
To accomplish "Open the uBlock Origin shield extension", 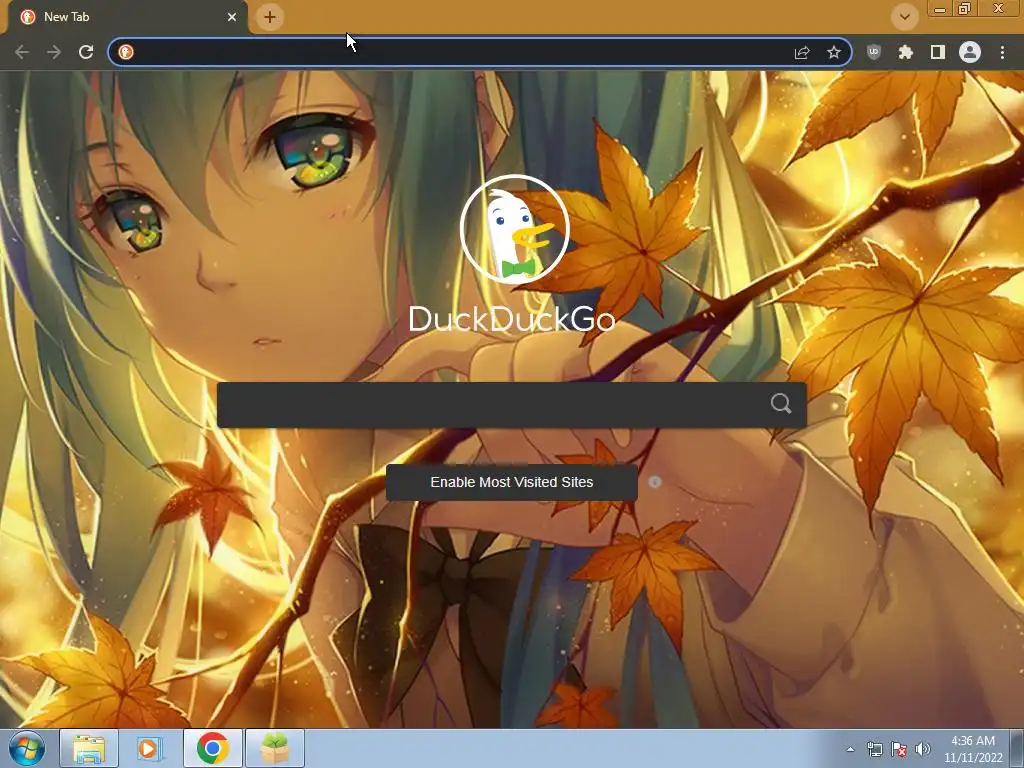I will [x=873, y=52].
